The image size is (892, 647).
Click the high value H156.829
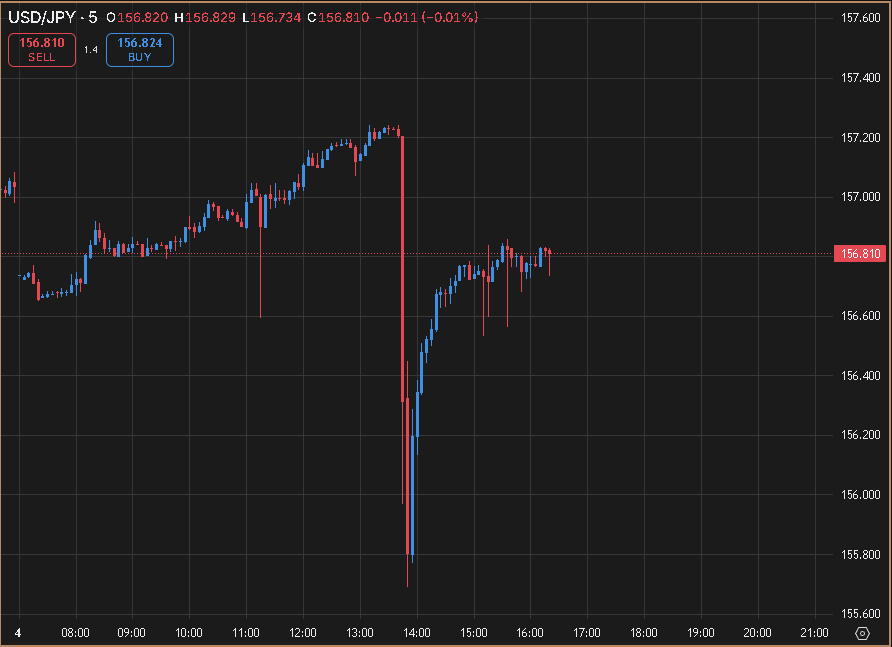tap(205, 18)
